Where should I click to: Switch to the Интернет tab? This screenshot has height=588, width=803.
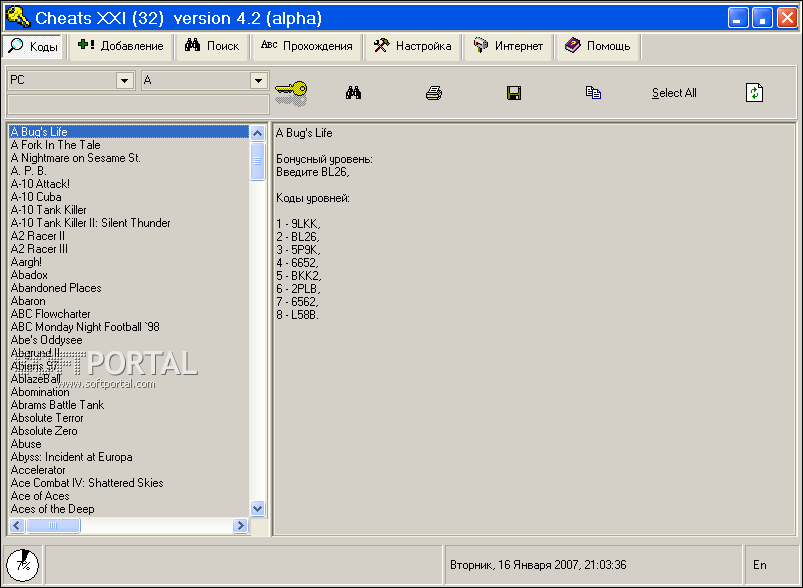click(x=508, y=46)
